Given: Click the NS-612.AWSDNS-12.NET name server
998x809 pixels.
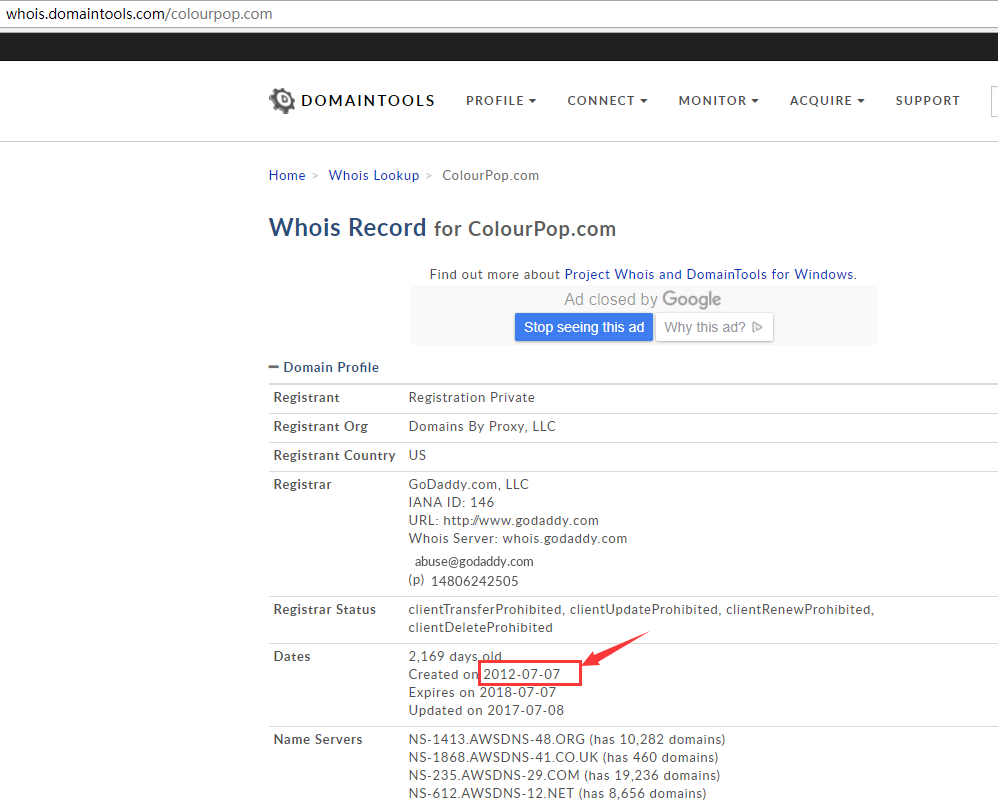Looking at the screenshot, I should 491,794.
